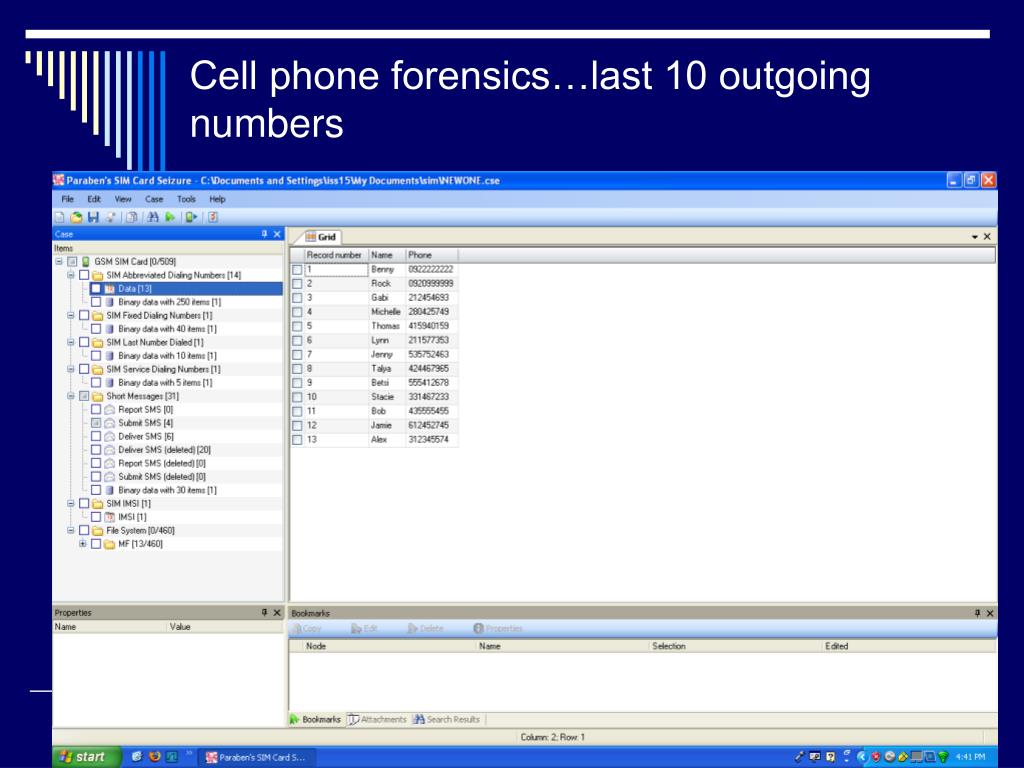Click the Firefox quick launch icon

(155, 756)
